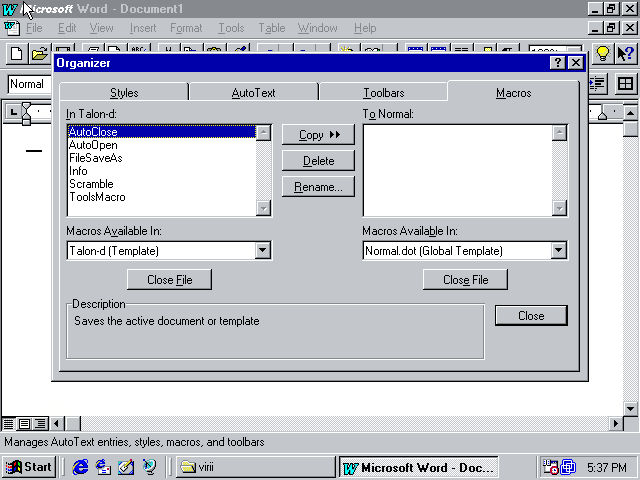Switch to Outline view icon
The height and width of the screenshot is (480, 640).
(40, 423)
